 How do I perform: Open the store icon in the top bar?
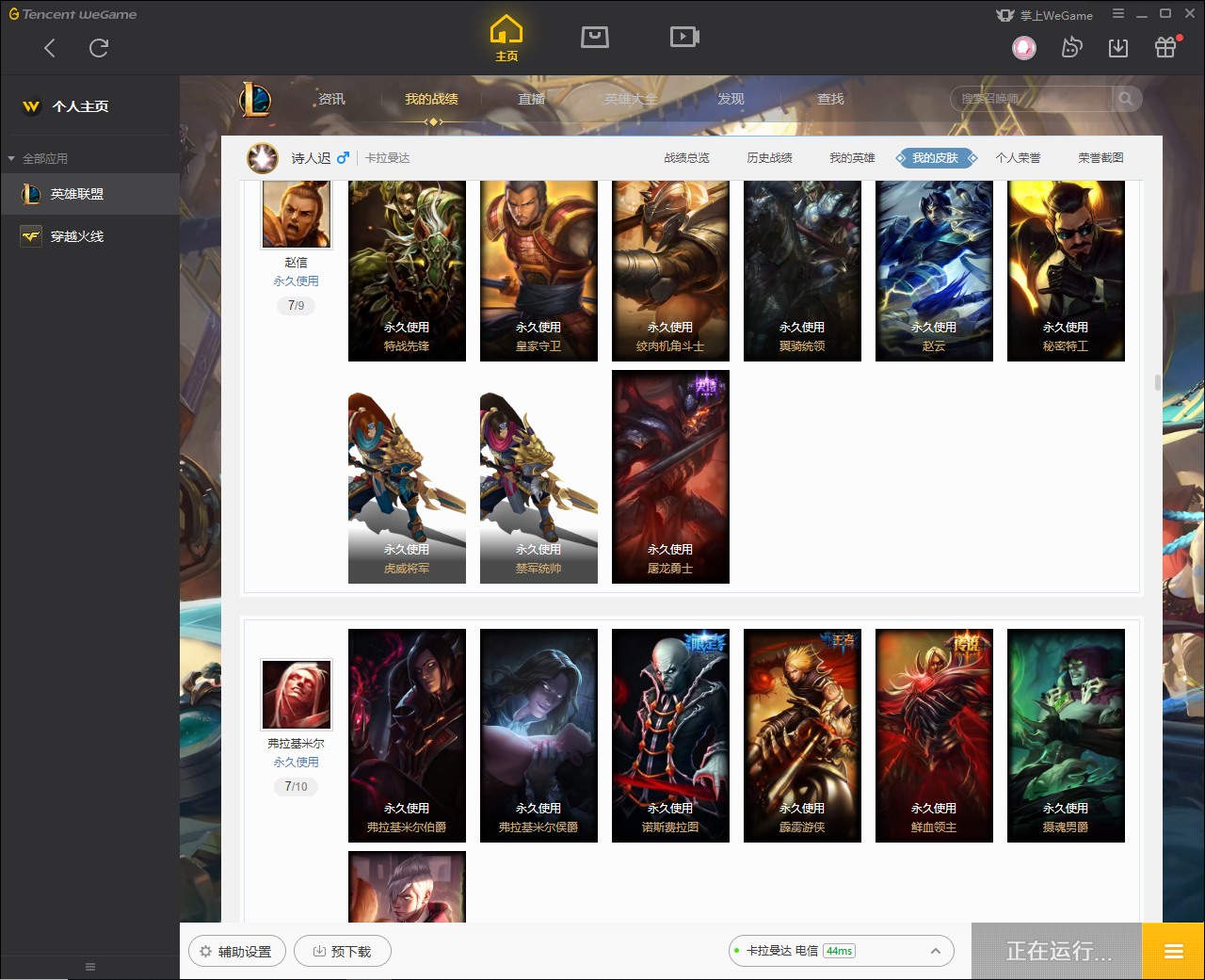coord(595,37)
